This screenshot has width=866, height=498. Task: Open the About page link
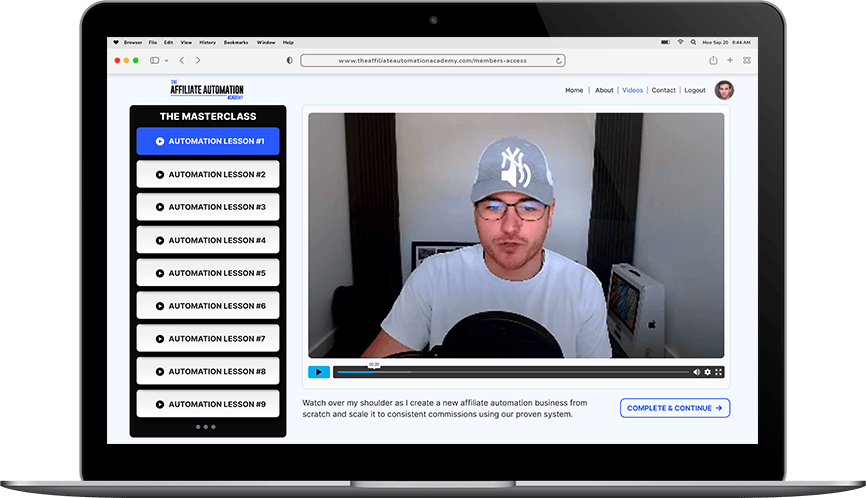click(604, 90)
